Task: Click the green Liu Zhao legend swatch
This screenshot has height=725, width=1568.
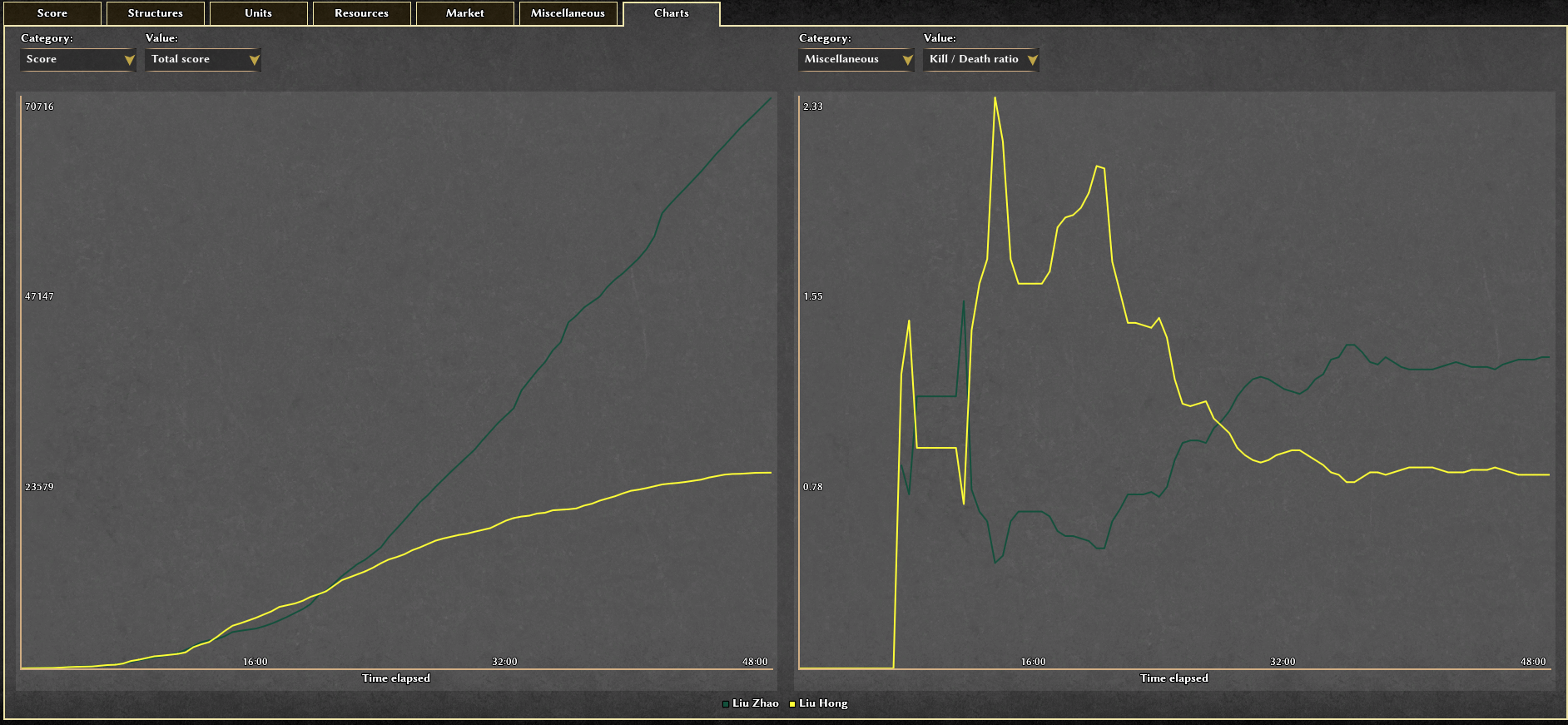Action: (x=726, y=704)
